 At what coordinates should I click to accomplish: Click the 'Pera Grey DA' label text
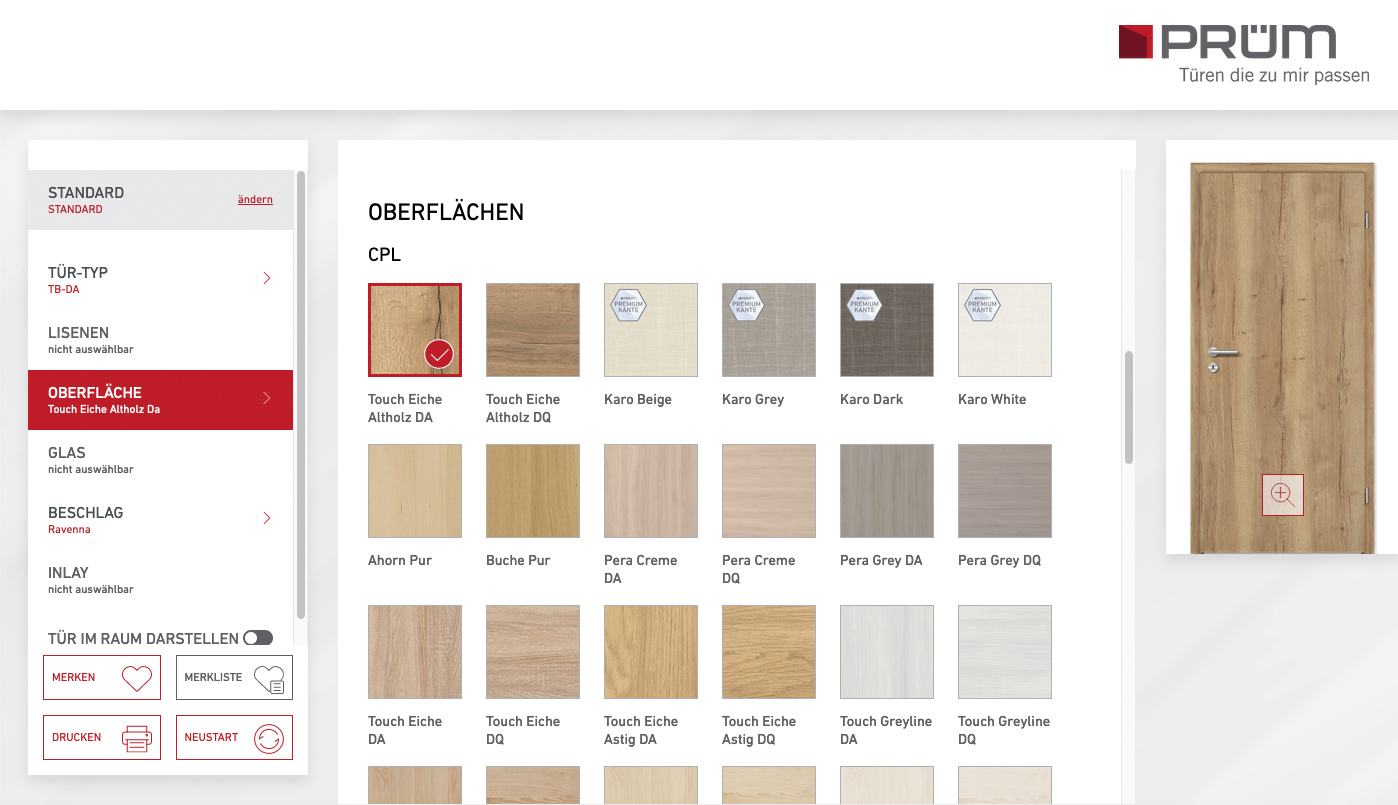click(881, 560)
